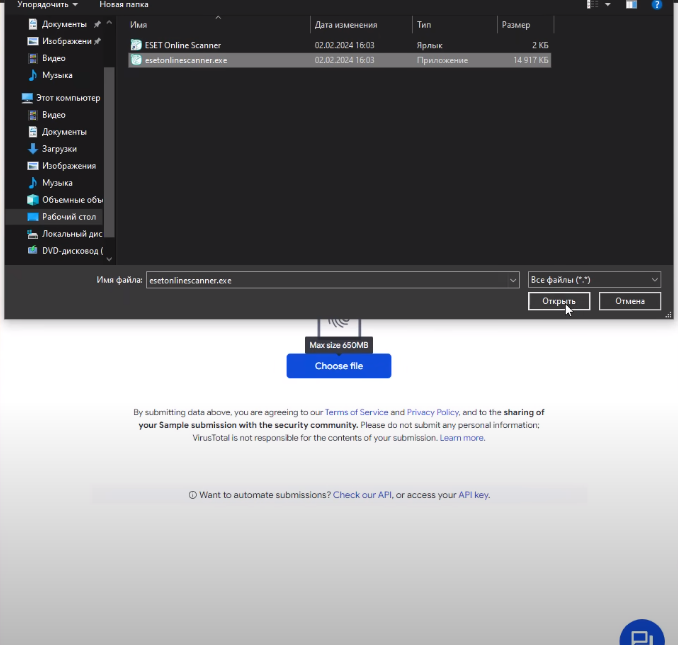This screenshot has width=678, height=645.
Task: Open the Learn more link
Action: point(462,438)
